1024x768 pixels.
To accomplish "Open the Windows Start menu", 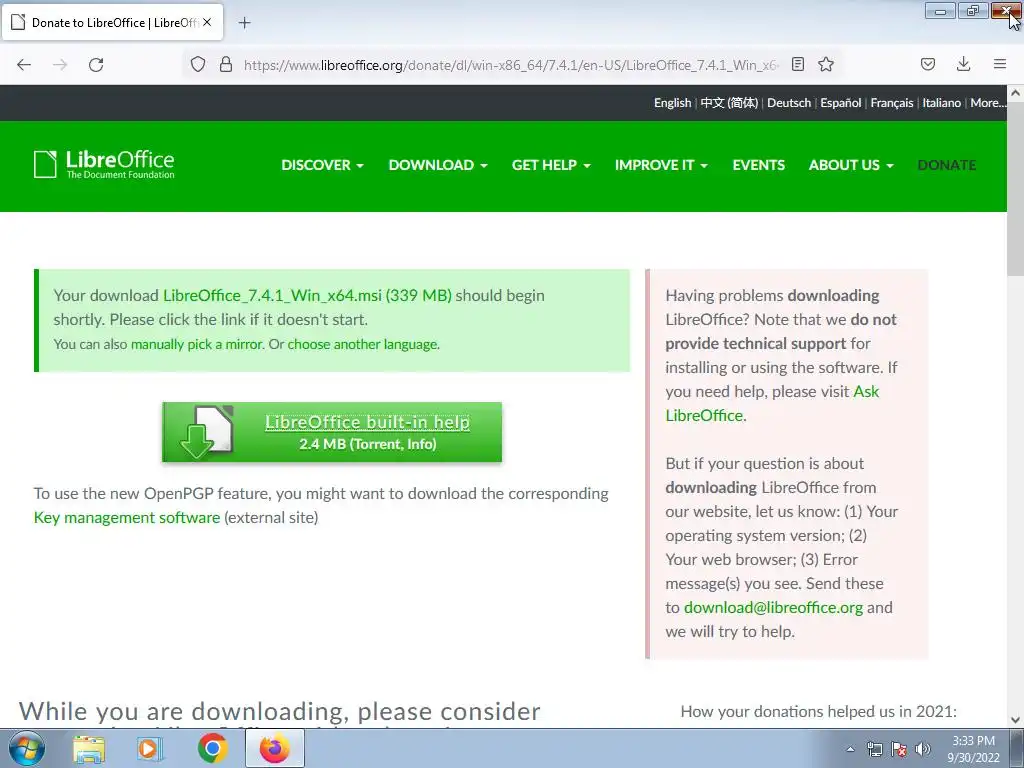I will 26,749.
